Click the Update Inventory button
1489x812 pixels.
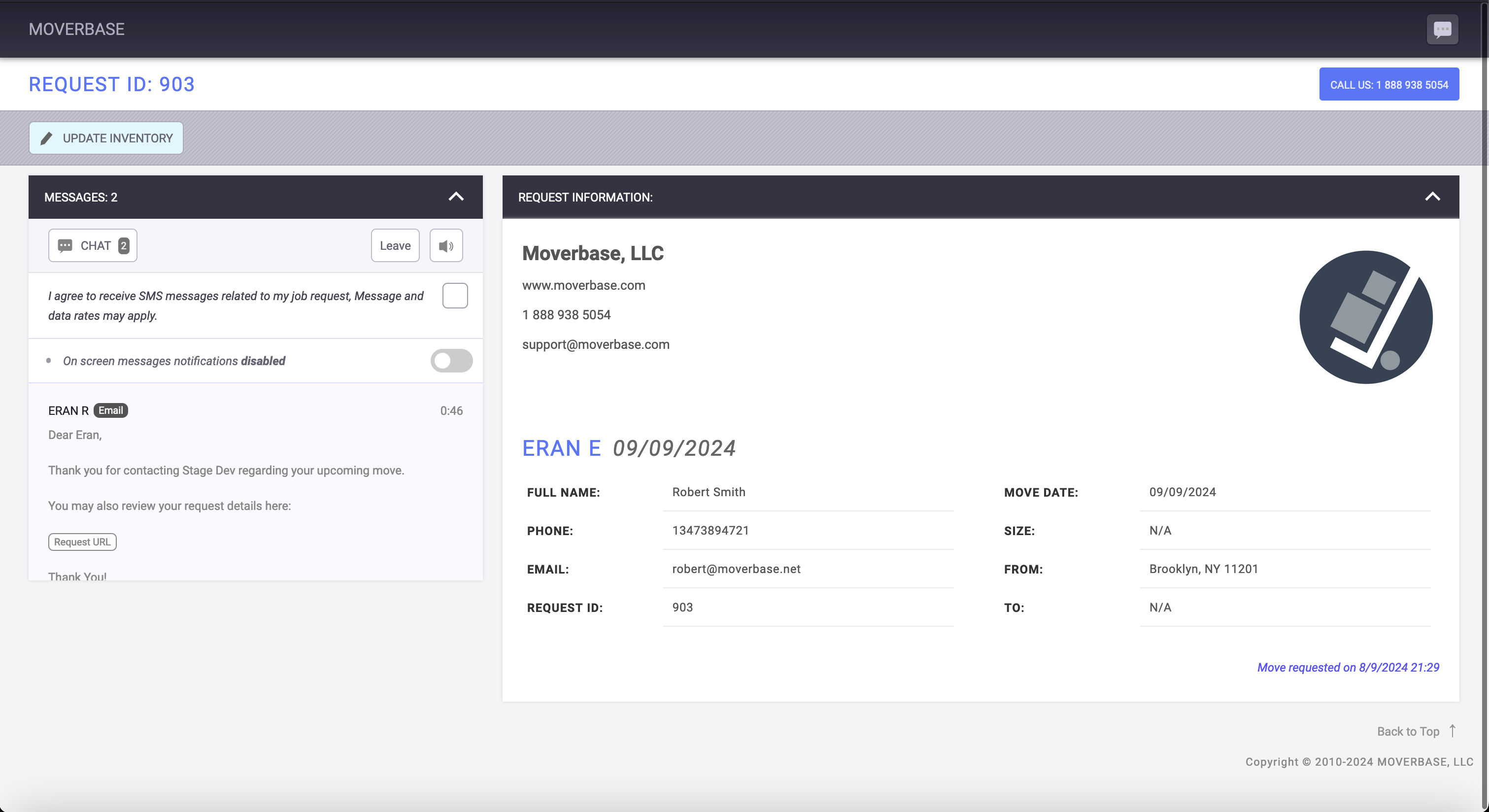(106, 138)
